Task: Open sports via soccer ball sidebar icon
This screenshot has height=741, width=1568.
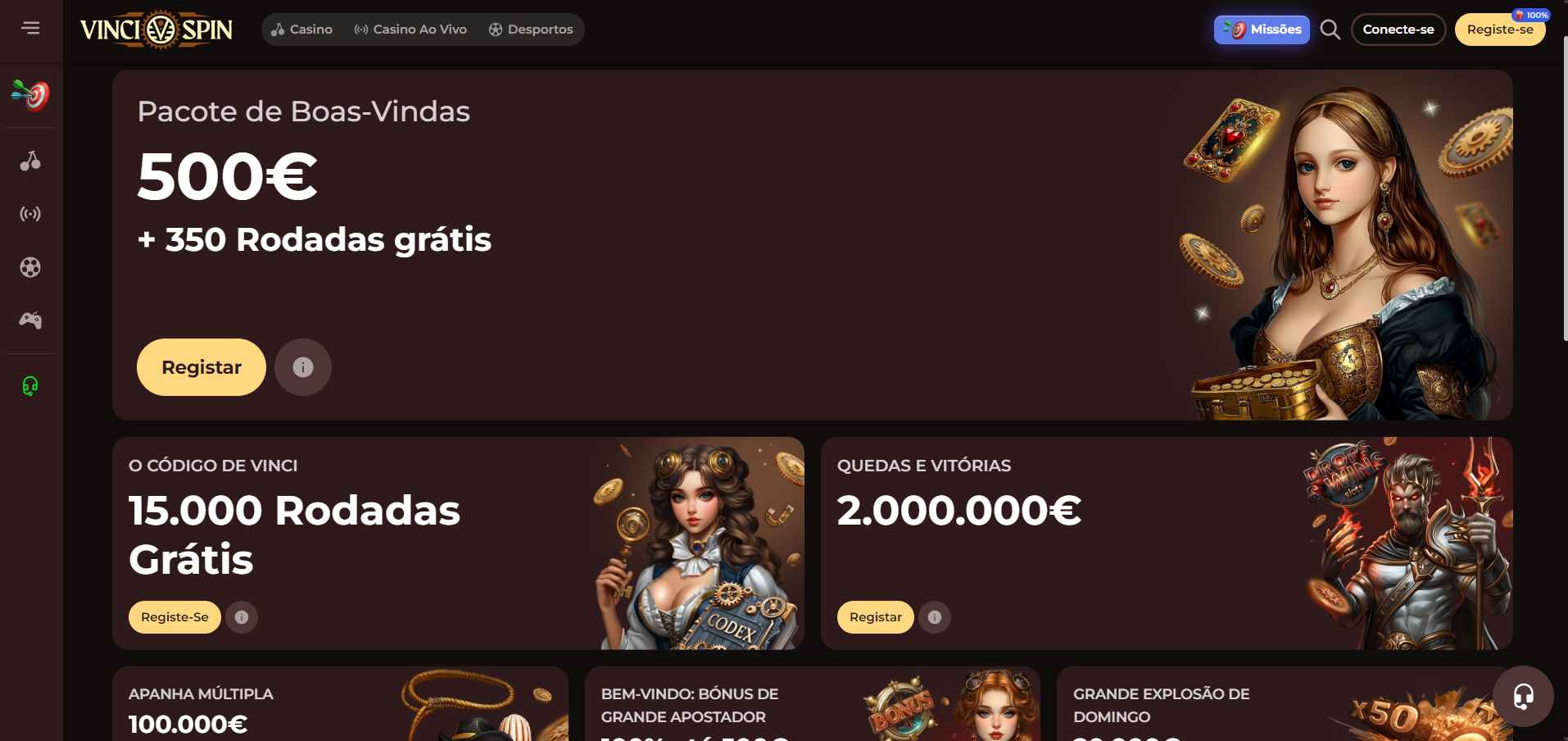Action: 30,267
